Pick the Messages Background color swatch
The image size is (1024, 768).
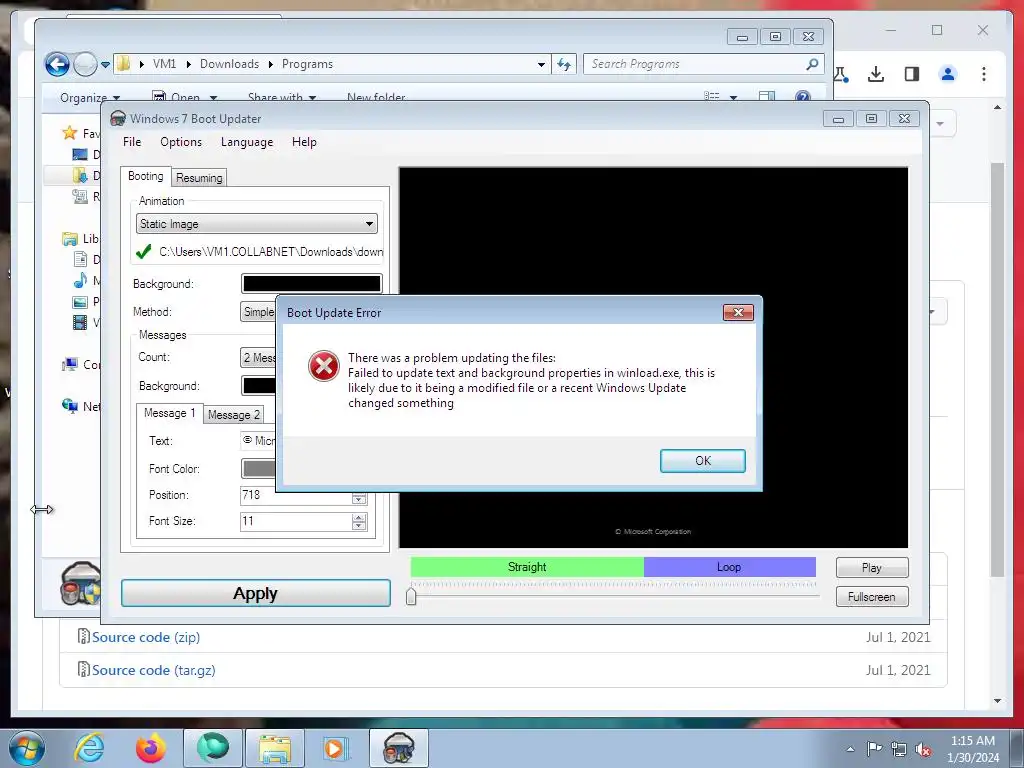[x=258, y=385]
